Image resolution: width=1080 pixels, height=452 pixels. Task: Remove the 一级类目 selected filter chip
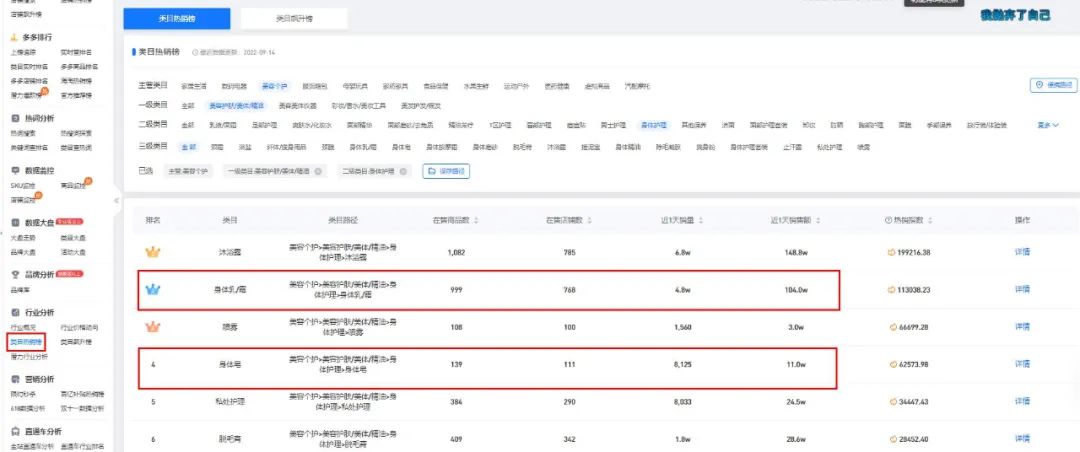(318, 171)
